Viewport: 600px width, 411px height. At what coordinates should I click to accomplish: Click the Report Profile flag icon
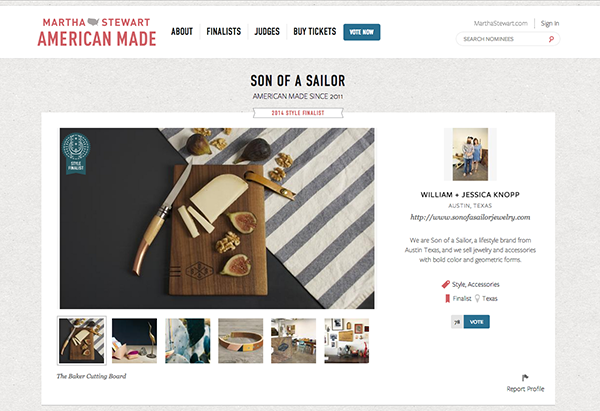[x=525, y=378]
